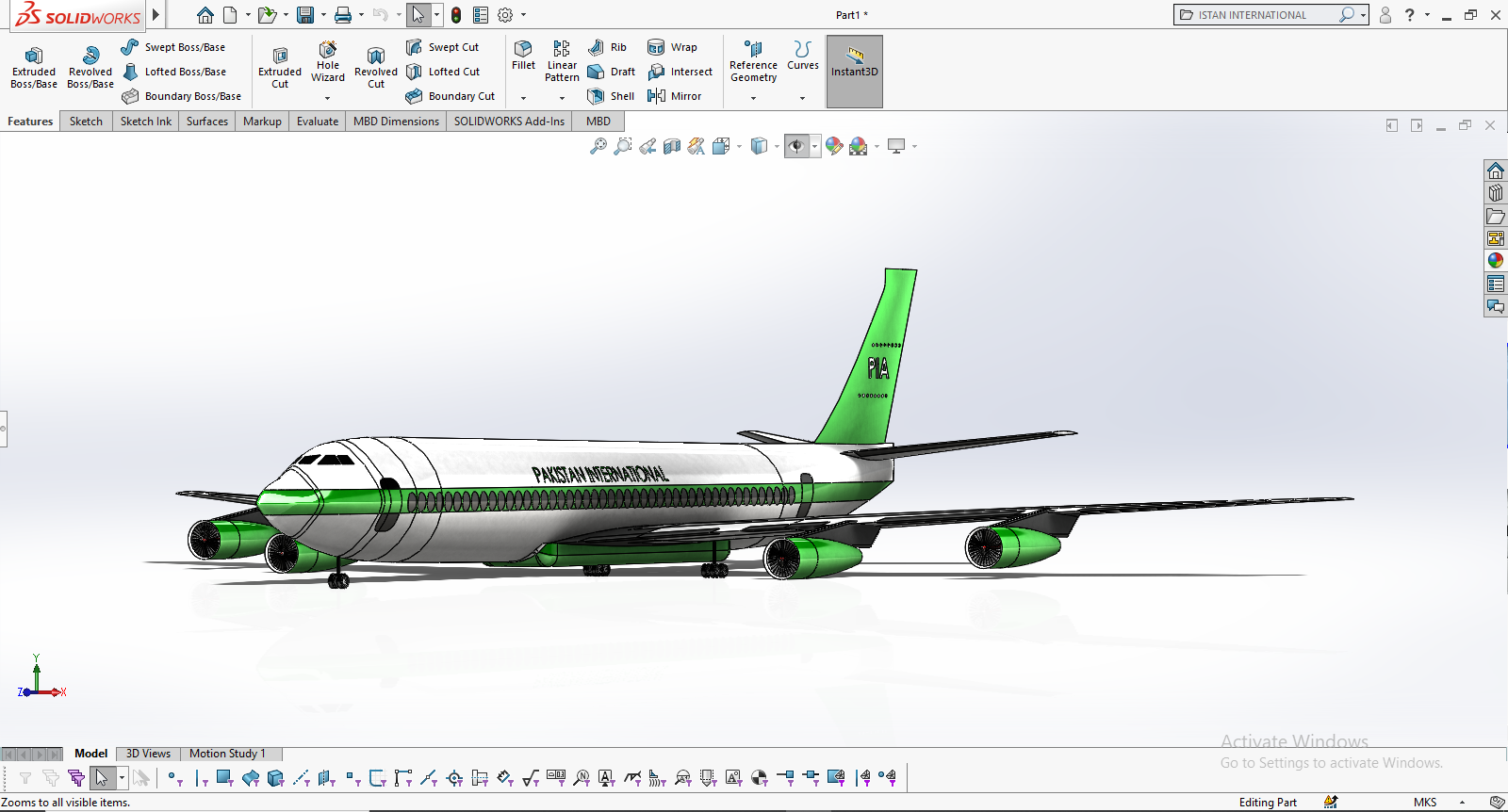Click the Intersect feature button
The image size is (1508, 812).
680,72
